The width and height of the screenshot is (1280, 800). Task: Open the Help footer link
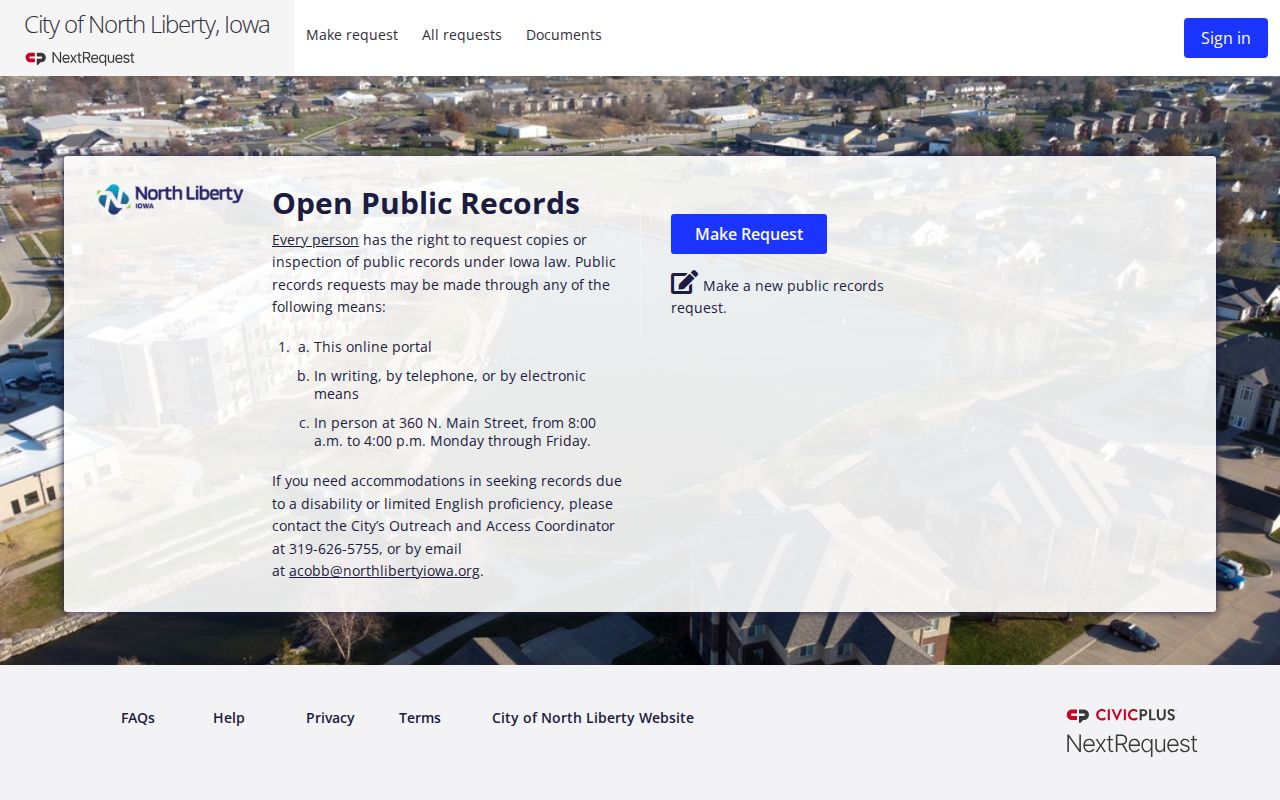pyautogui.click(x=229, y=718)
